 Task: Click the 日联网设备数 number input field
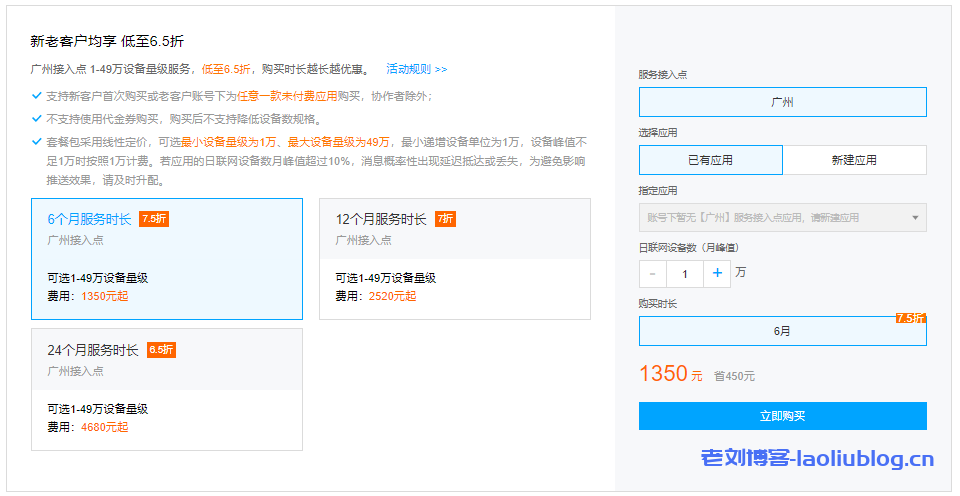tap(685, 273)
